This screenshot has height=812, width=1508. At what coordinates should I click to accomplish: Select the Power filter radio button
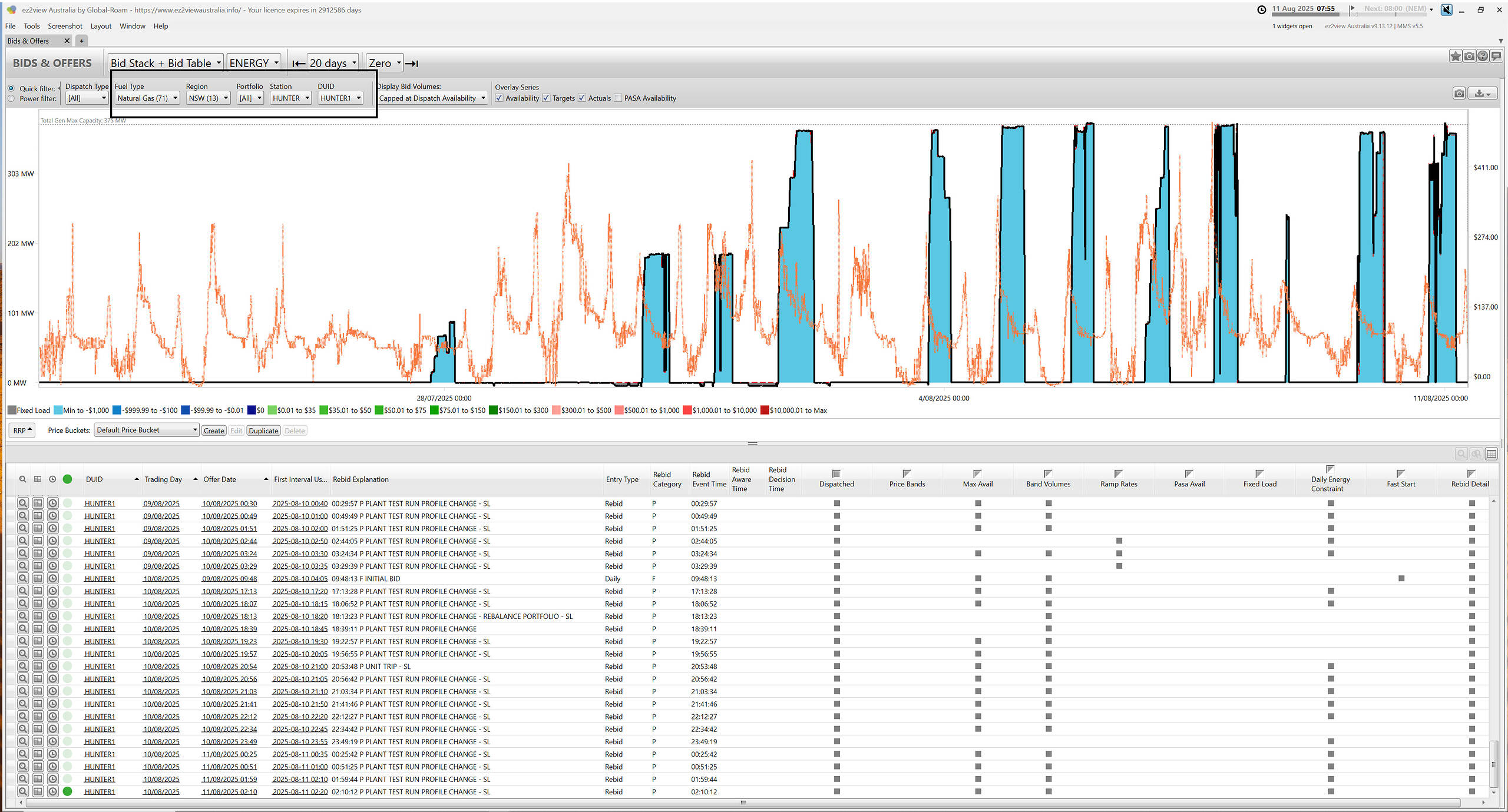click(11, 98)
